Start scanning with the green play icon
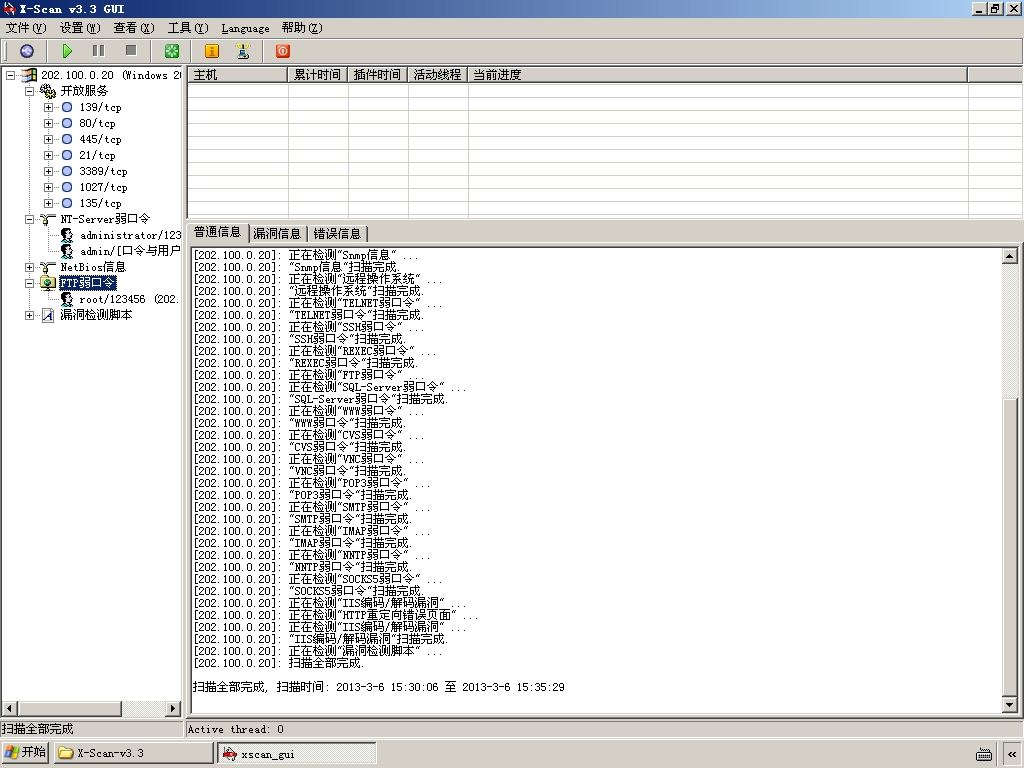This screenshot has height=768, width=1024. pyautogui.click(x=67, y=51)
